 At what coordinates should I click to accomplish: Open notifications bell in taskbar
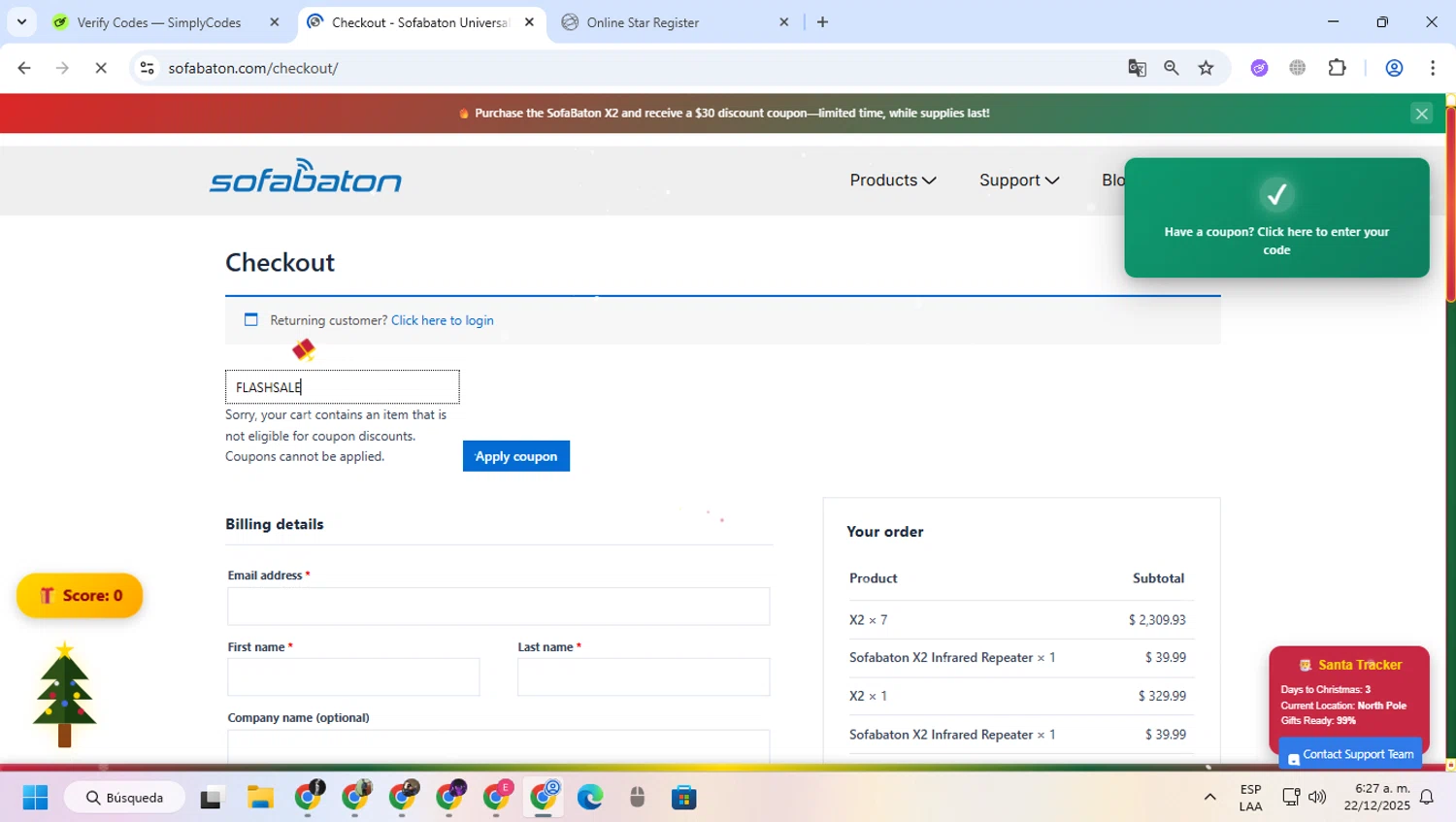click(1427, 798)
